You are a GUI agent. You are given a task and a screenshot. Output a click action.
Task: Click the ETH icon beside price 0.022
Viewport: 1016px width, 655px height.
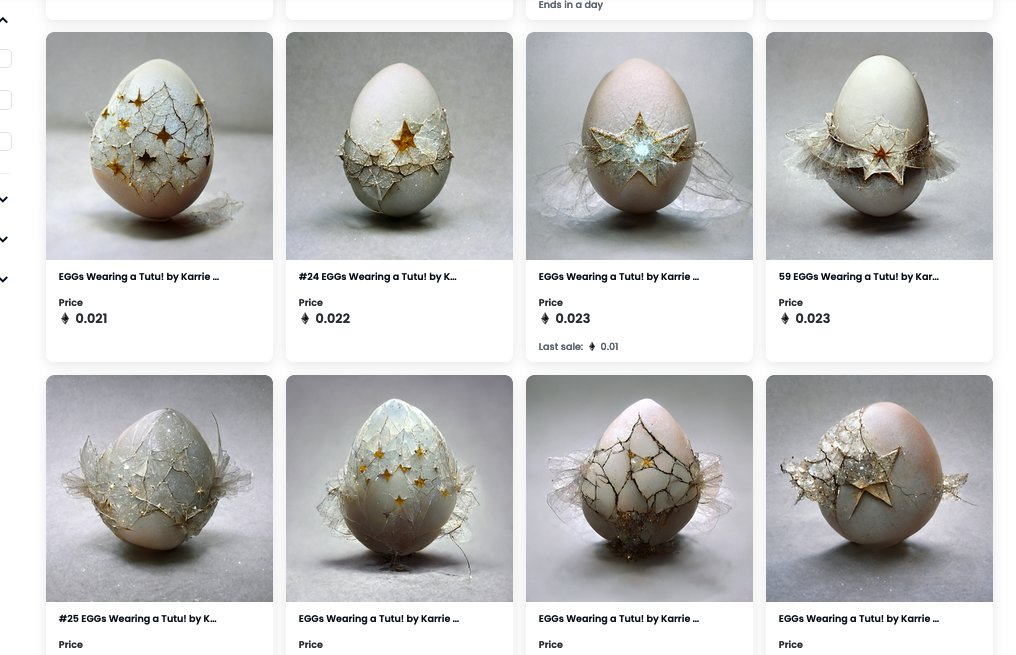(305, 318)
